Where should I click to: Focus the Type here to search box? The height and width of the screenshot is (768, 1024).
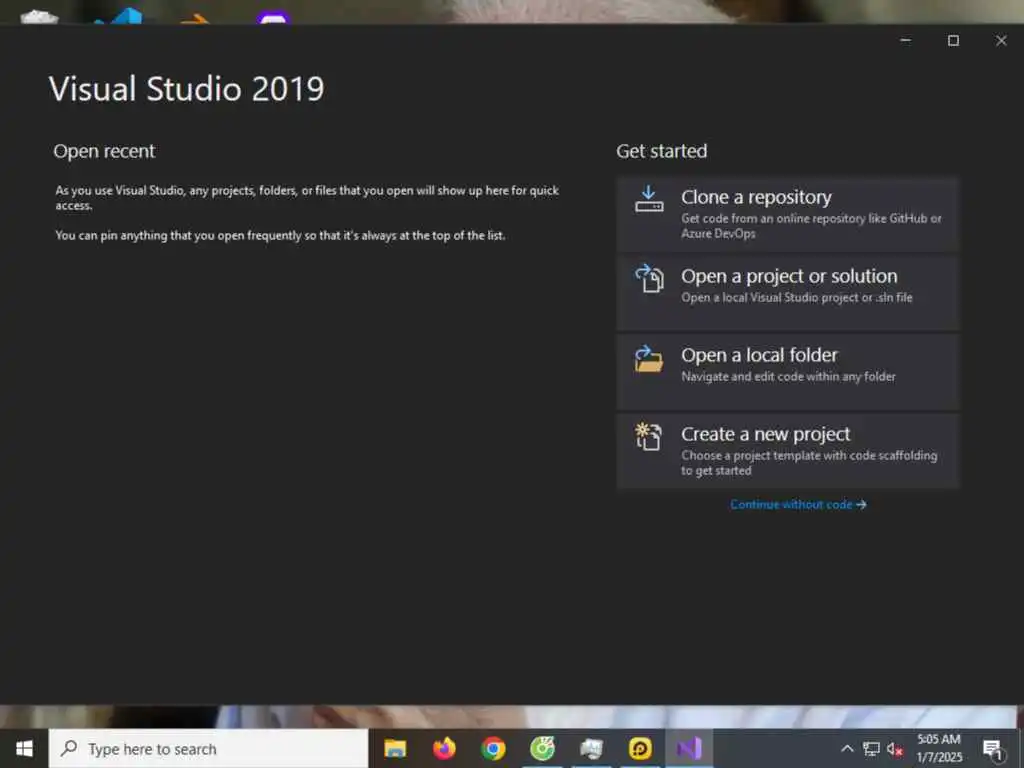pos(208,748)
